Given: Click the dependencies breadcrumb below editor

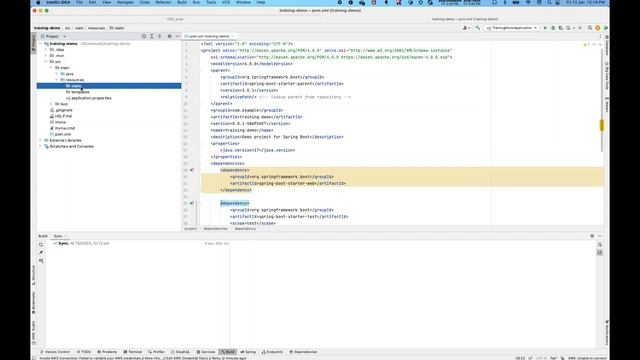Looking at the screenshot, I should pyautogui.click(x=216, y=229).
